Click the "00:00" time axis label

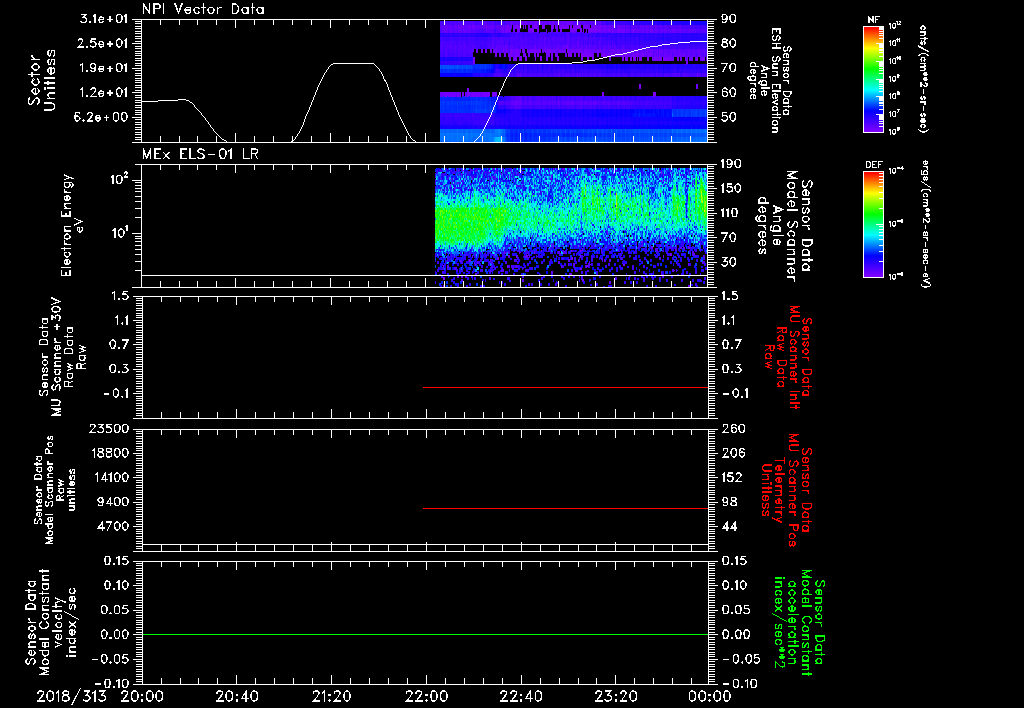pos(710,696)
